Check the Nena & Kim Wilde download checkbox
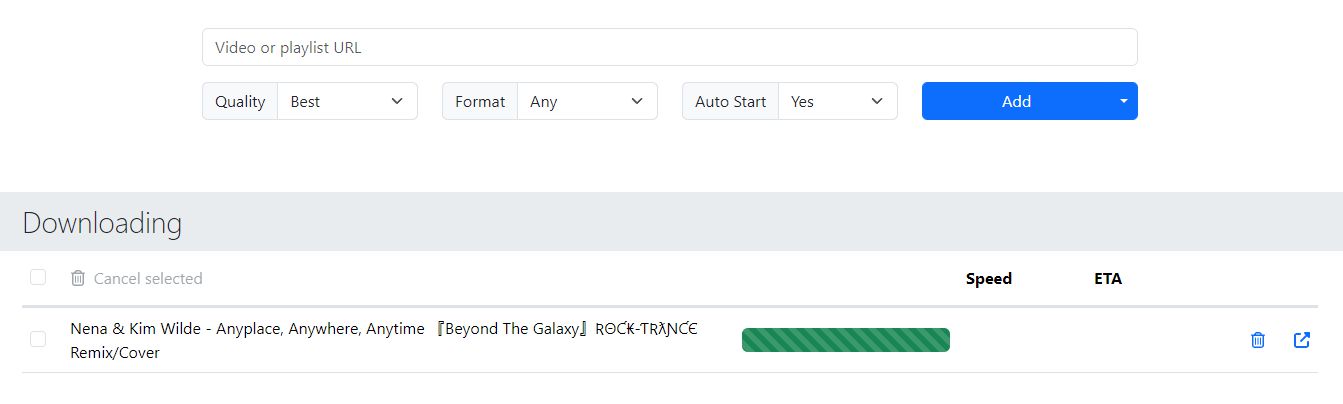Viewport: 1343px width, 404px height. [x=38, y=340]
